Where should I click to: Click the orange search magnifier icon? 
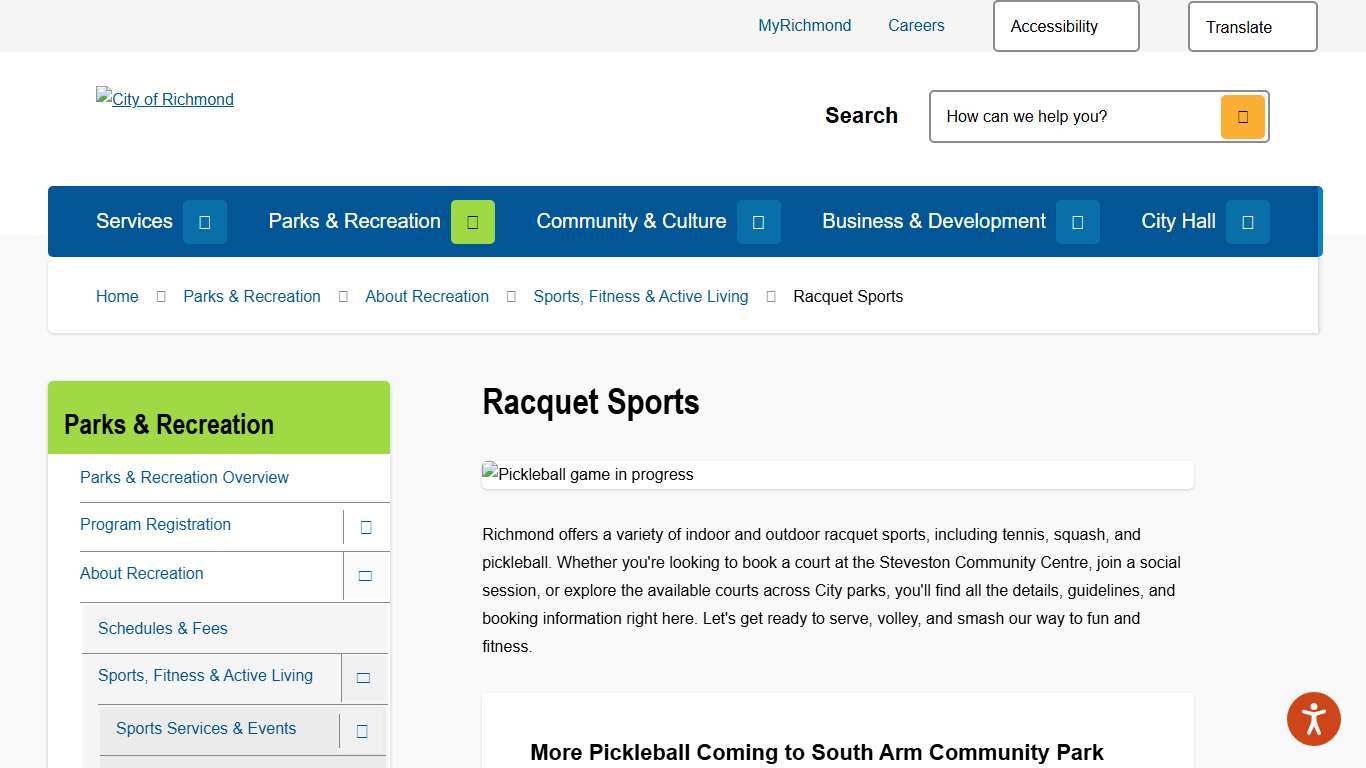[1242, 116]
